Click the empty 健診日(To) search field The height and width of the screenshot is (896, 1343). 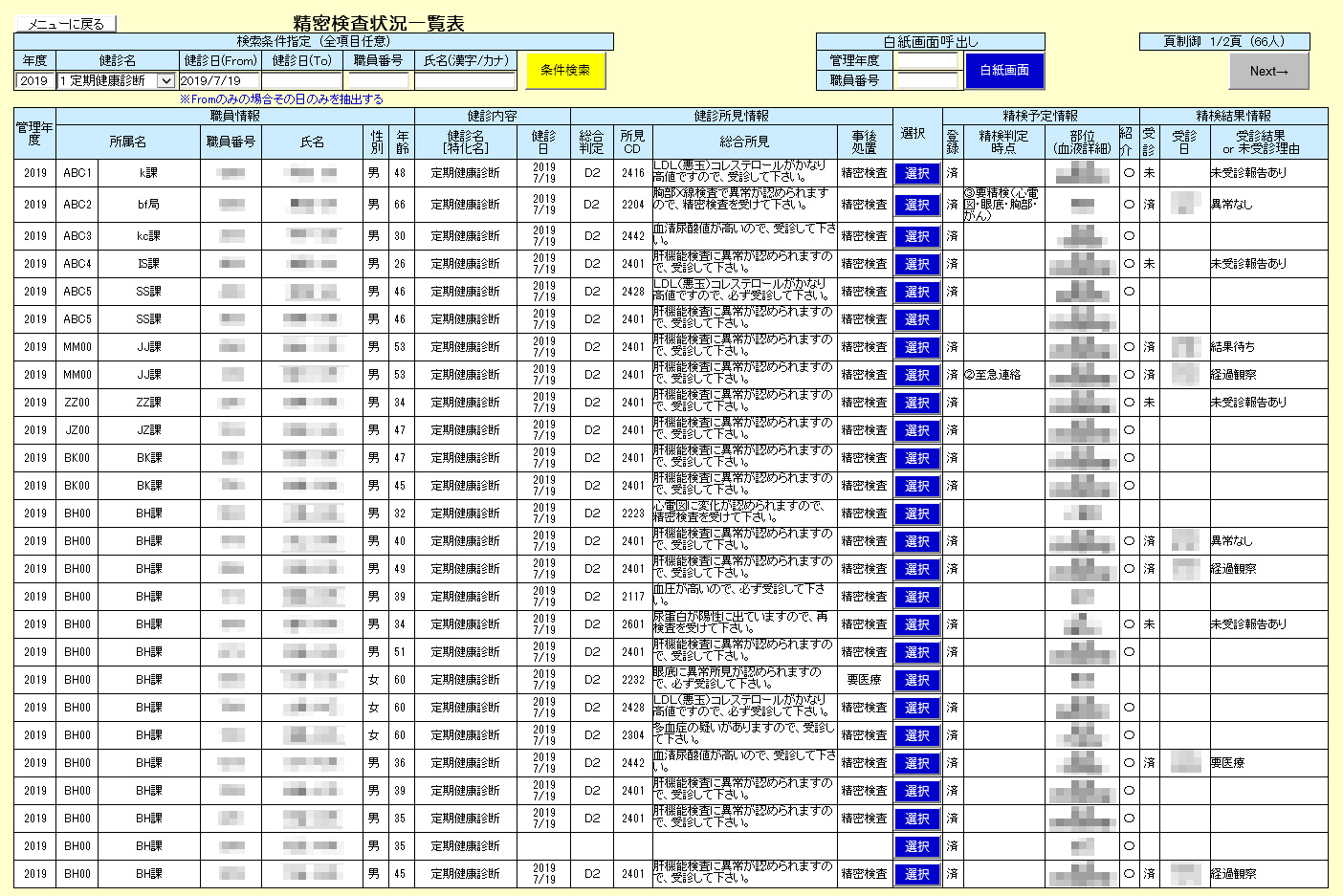point(301,81)
